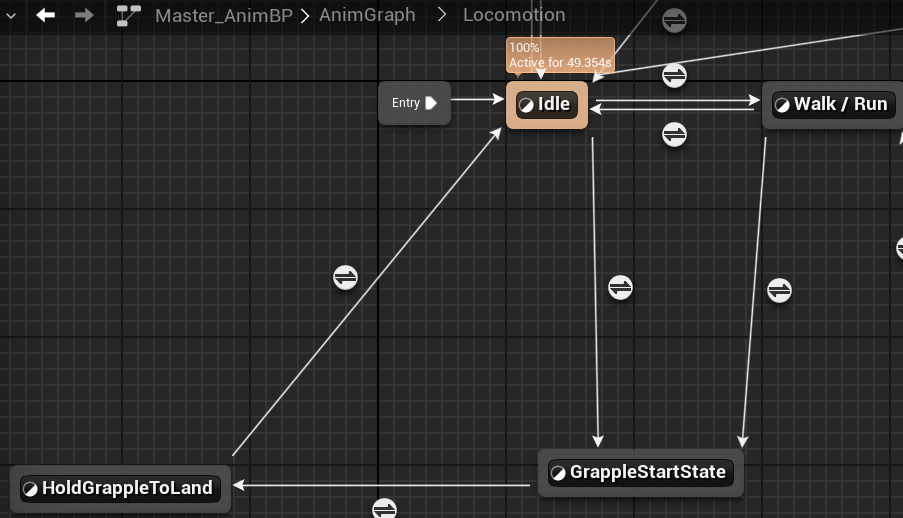
Task: Select Walk / Run to GrappleStartState transition icon
Action: click(779, 290)
